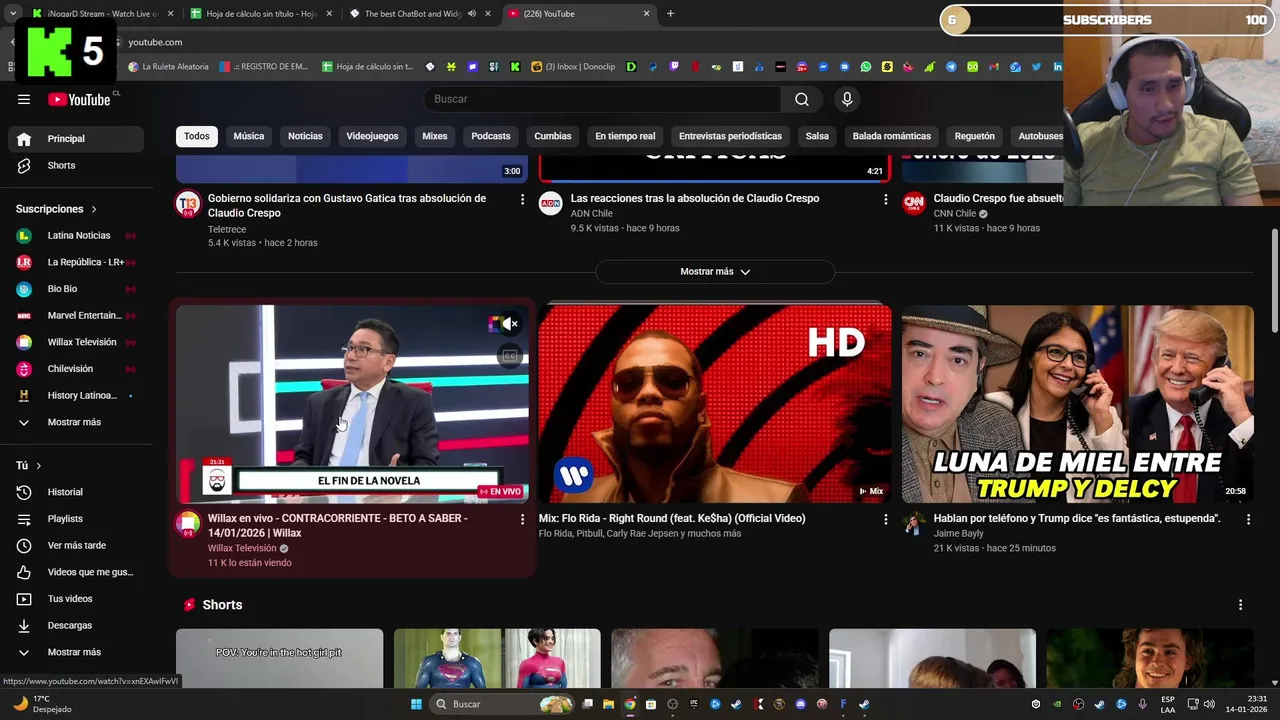Select the Mixes filter chip

(x=434, y=136)
